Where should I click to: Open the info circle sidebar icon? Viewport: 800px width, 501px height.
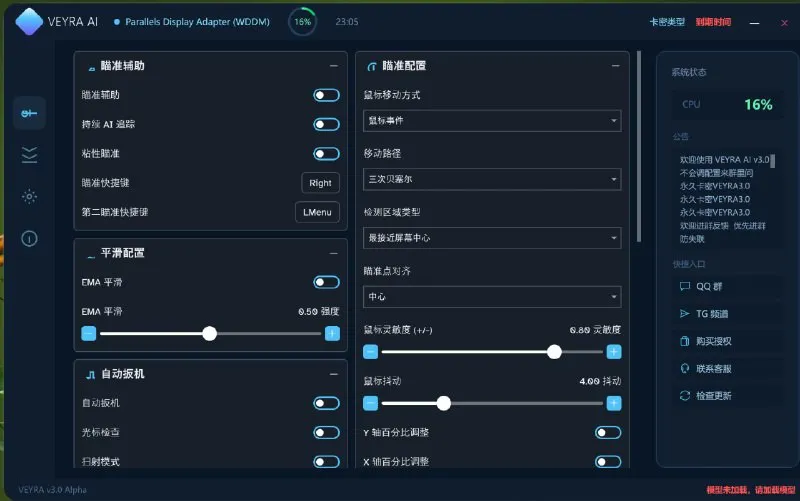pyautogui.click(x=29, y=238)
